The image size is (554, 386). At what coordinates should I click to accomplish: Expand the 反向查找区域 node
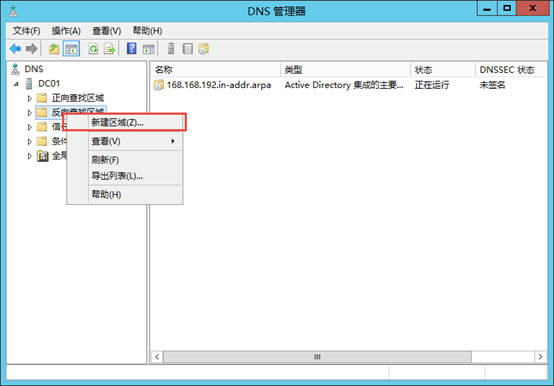(30, 113)
